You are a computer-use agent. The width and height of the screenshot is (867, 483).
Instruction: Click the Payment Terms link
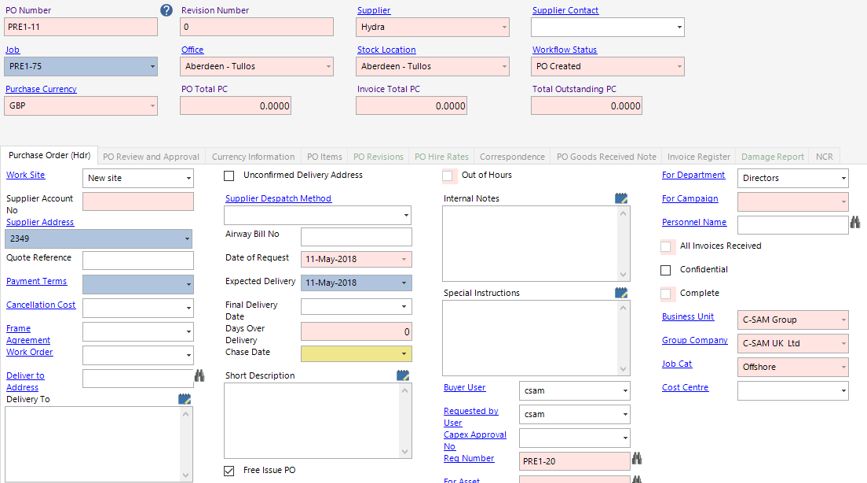[x=37, y=281]
